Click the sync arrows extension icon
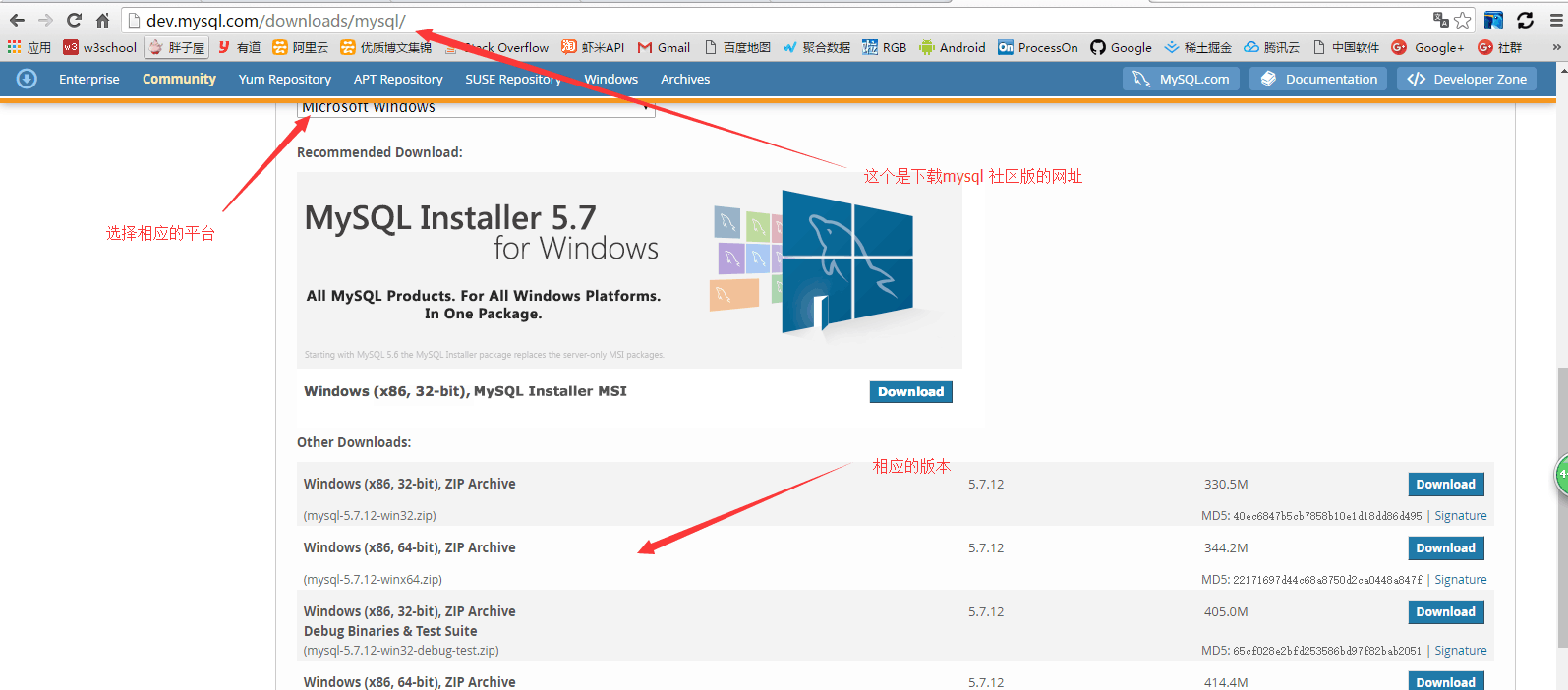 (x=1526, y=20)
